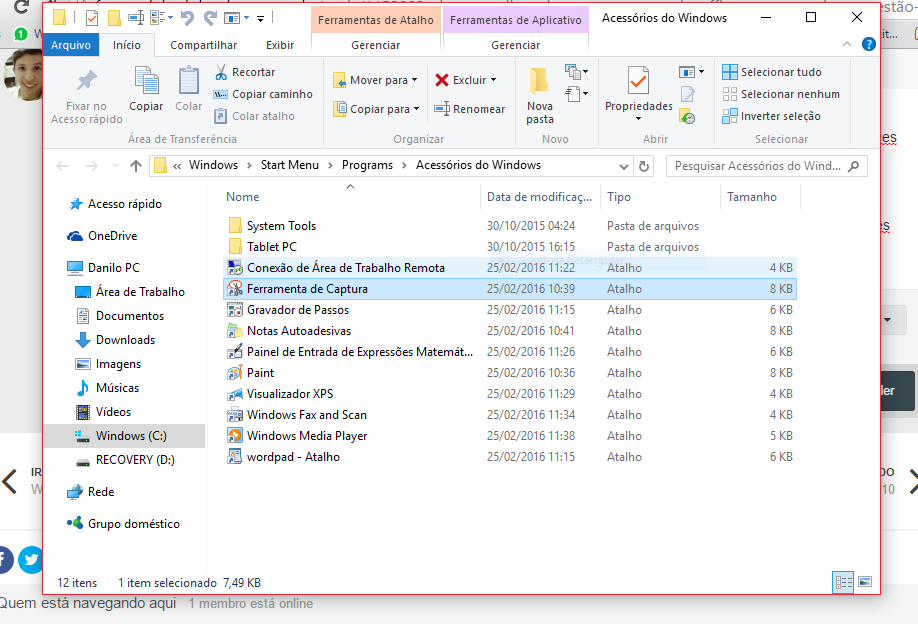This screenshot has width=918, height=630.
Task: Click Inverter seleção
Action: [x=771, y=116]
